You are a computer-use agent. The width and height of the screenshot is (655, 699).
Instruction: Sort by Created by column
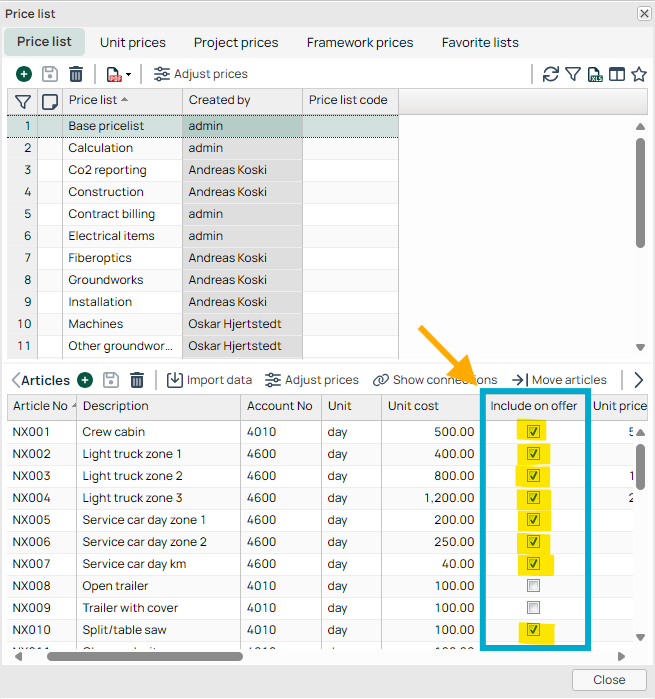tap(242, 100)
